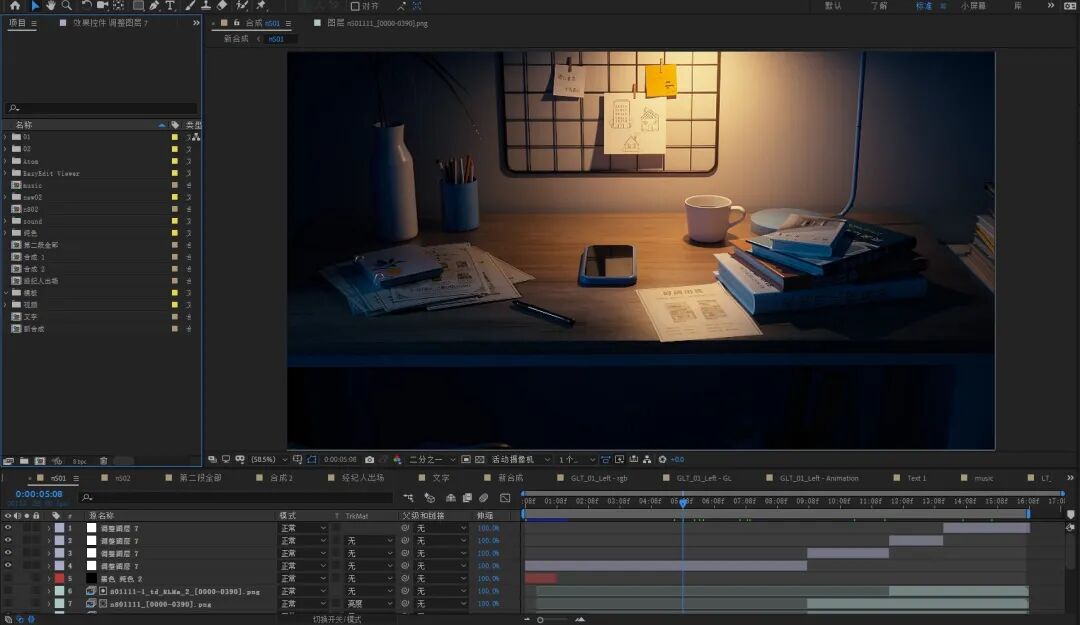The width and height of the screenshot is (1080, 625).
Task: Switch to the 标准 workspace
Action: coord(924,6)
